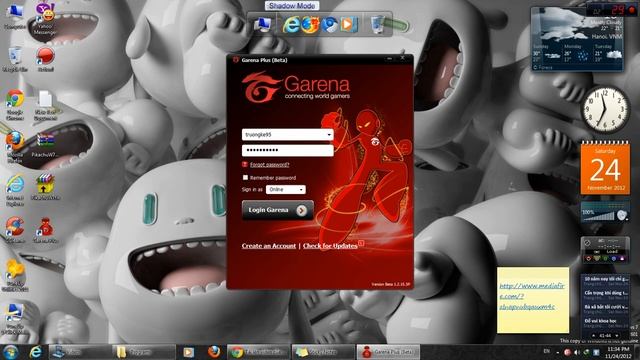Switch to Garena Plus (Beta) taskbar item
This screenshot has height=360, width=640.
click(388, 352)
